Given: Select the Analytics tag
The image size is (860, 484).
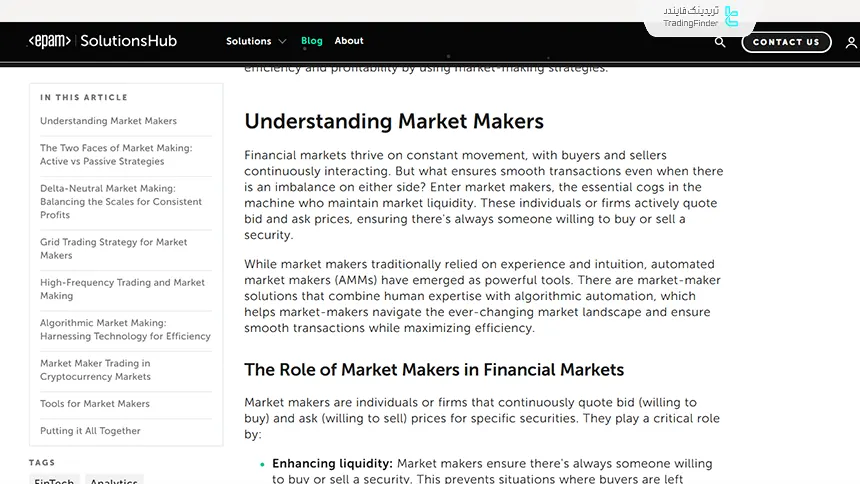Looking at the screenshot, I should click(x=114, y=481).
